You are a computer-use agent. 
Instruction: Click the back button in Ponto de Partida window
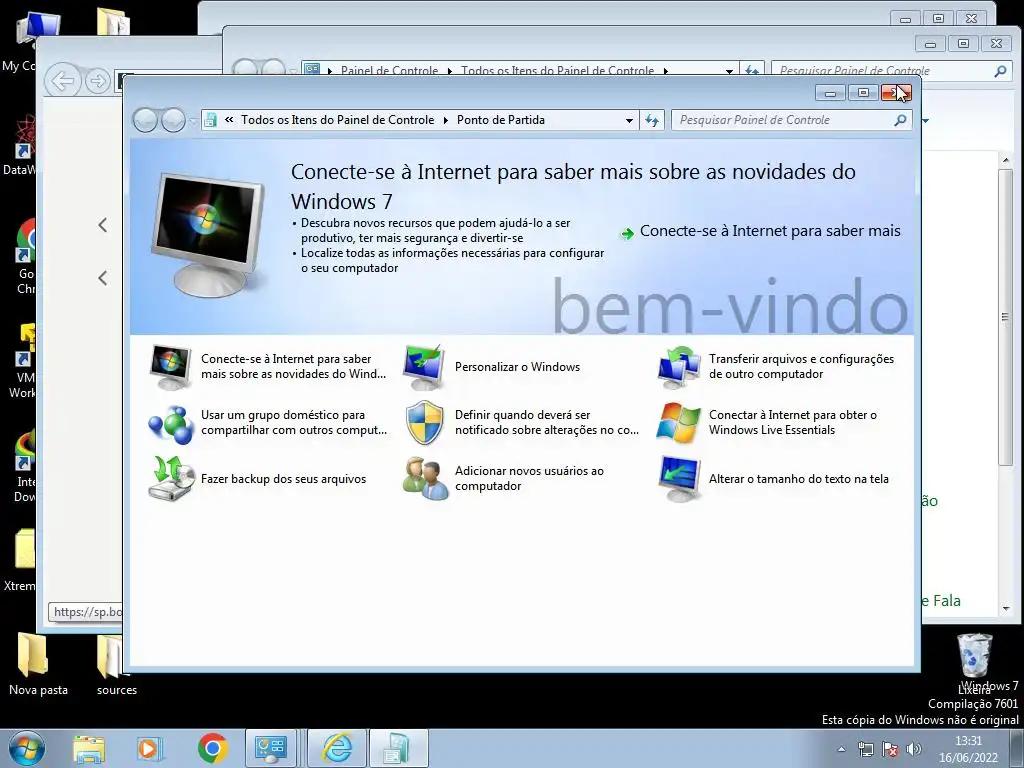coord(145,120)
